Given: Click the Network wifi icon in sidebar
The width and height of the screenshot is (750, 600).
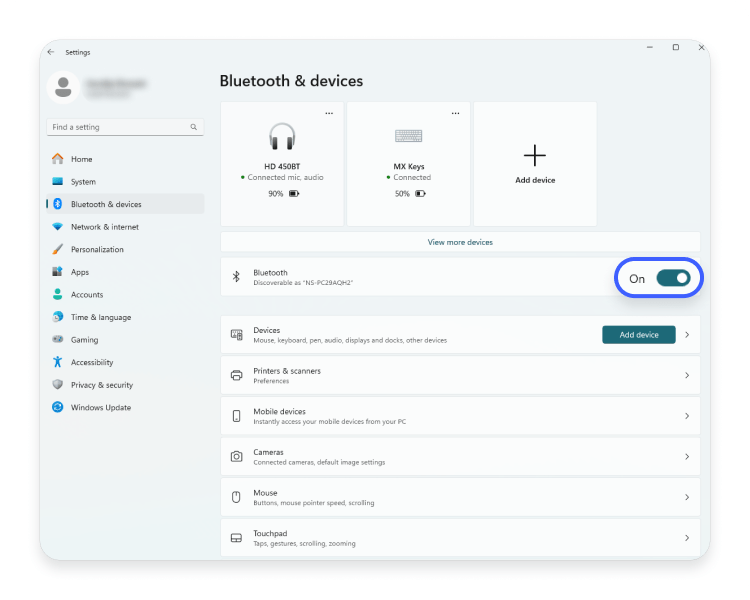Looking at the screenshot, I should pos(57,226).
